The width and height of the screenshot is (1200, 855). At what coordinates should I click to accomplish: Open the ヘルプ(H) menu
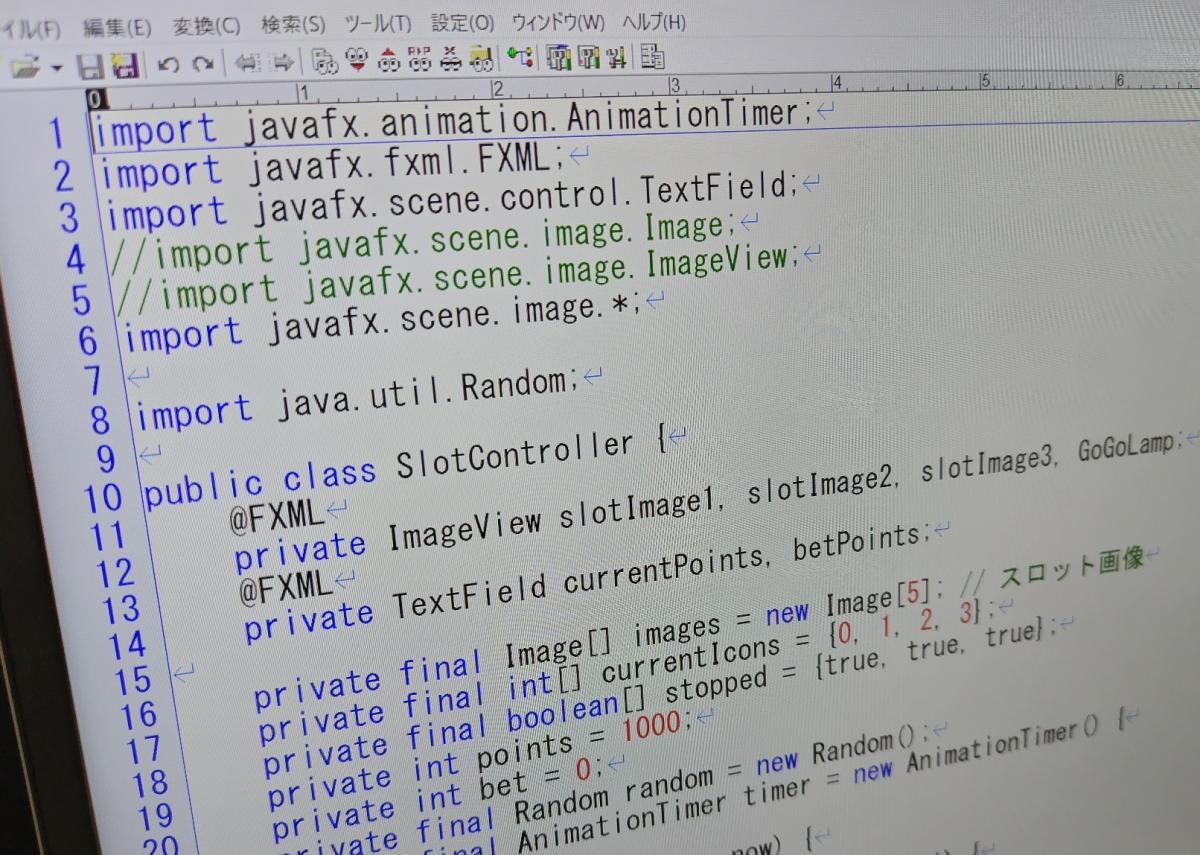click(654, 21)
